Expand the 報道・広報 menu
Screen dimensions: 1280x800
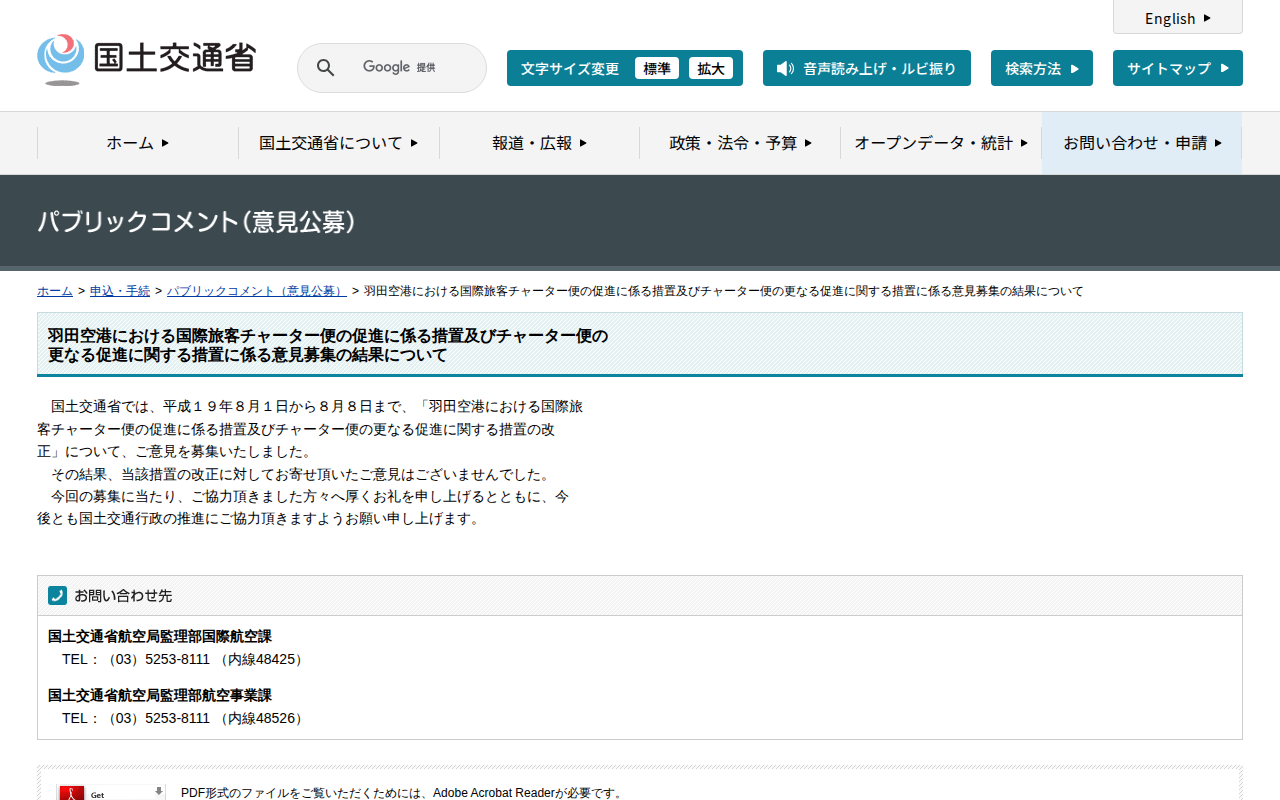[540, 143]
